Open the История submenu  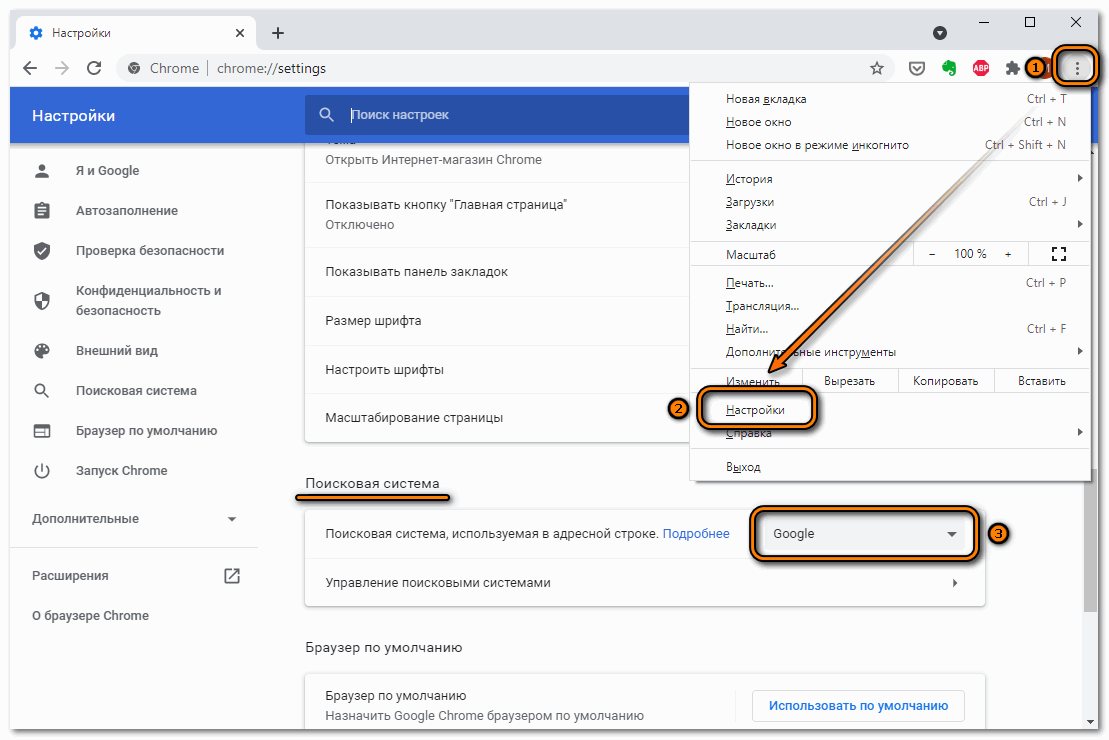tap(749, 179)
